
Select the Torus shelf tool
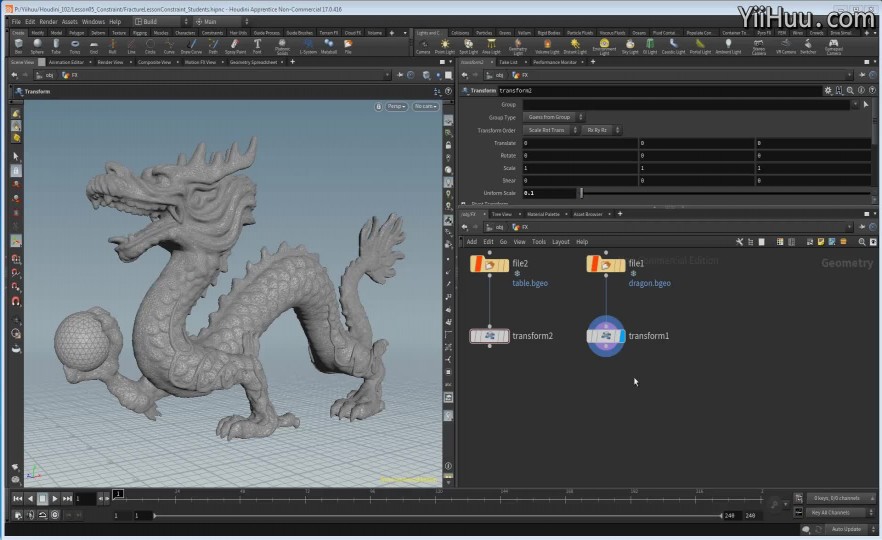75,46
